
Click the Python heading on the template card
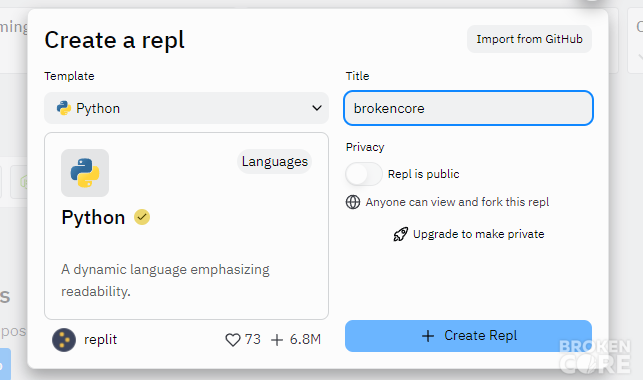[x=93, y=217]
